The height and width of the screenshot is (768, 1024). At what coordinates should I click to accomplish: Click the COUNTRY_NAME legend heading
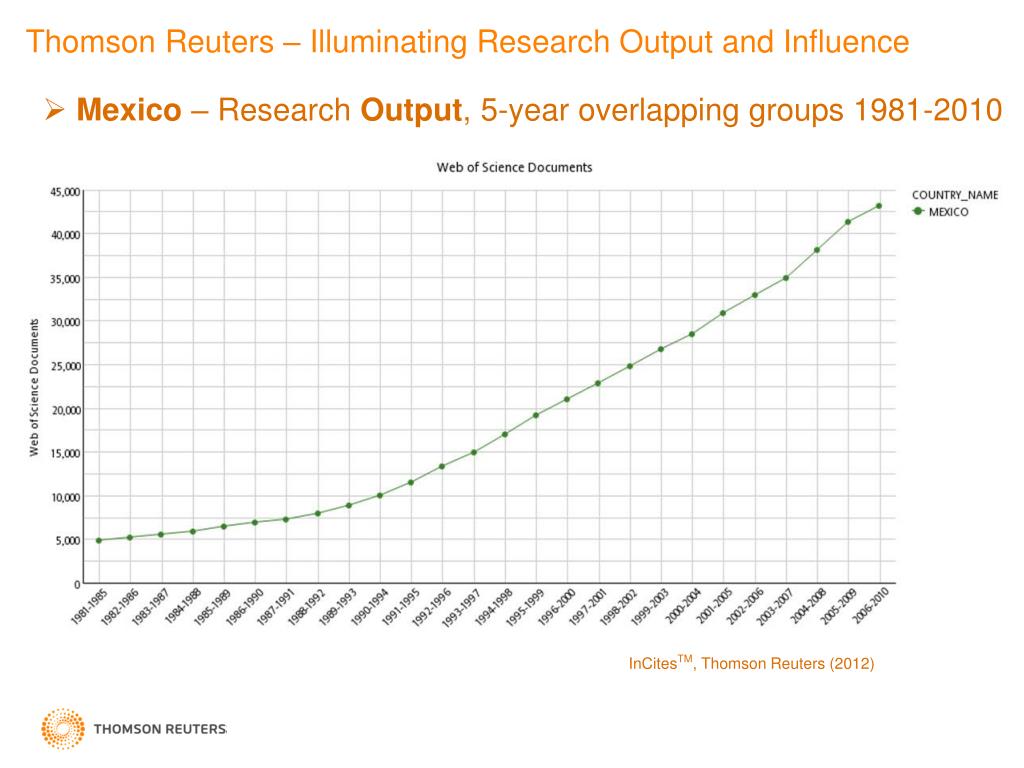pyautogui.click(x=955, y=195)
